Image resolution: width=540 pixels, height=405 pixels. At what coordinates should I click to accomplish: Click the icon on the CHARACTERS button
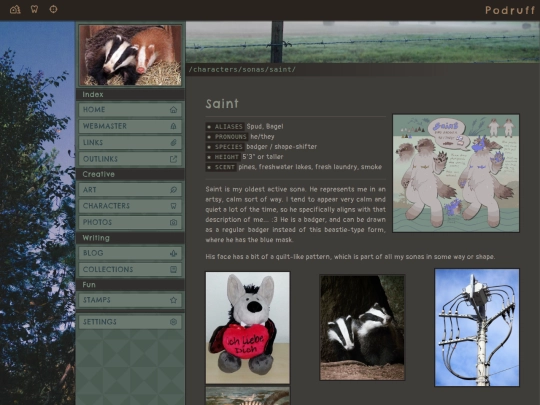(173, 206)
